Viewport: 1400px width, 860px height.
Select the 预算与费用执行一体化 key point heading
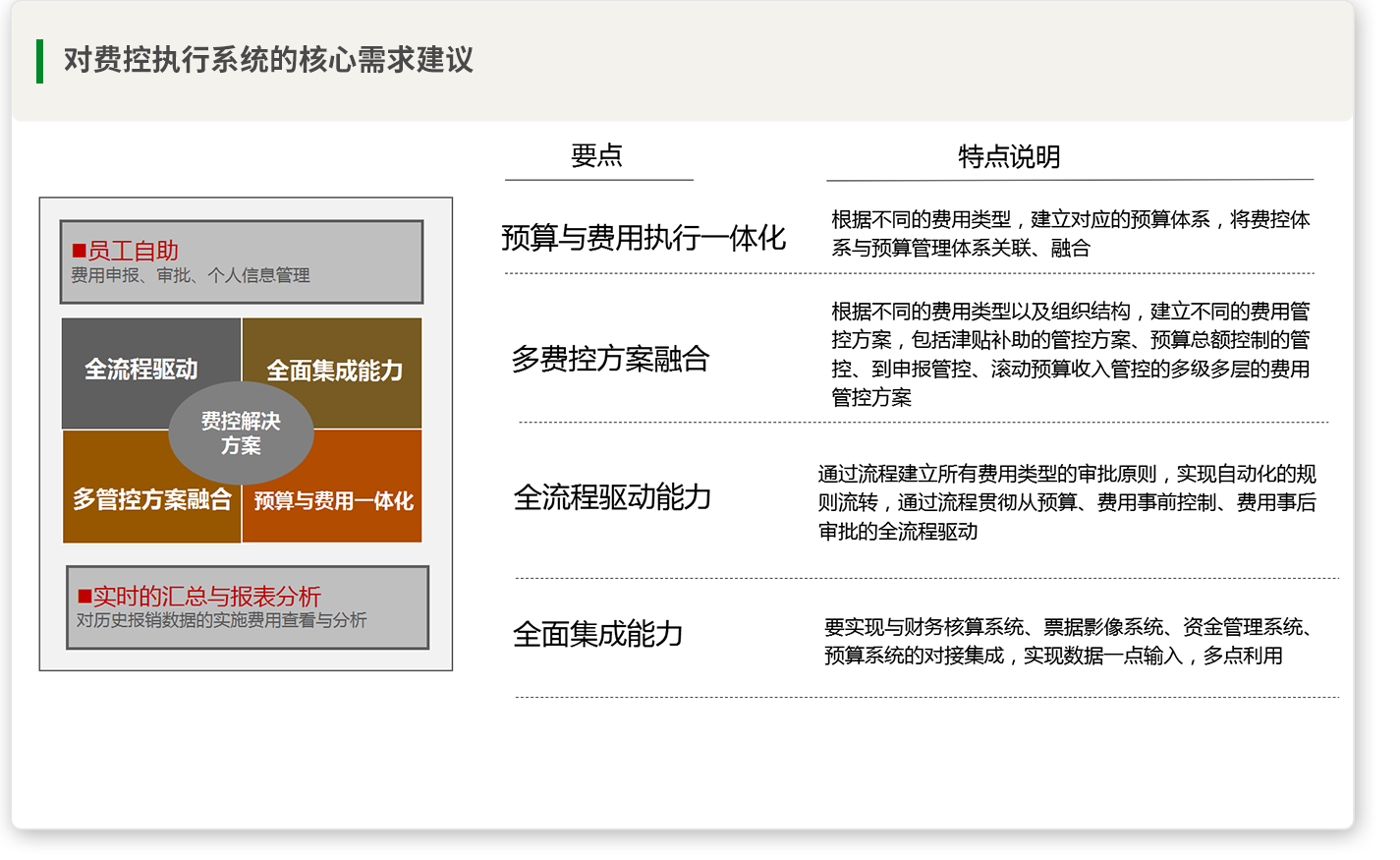pyautogui.click(x=644, y=238)
